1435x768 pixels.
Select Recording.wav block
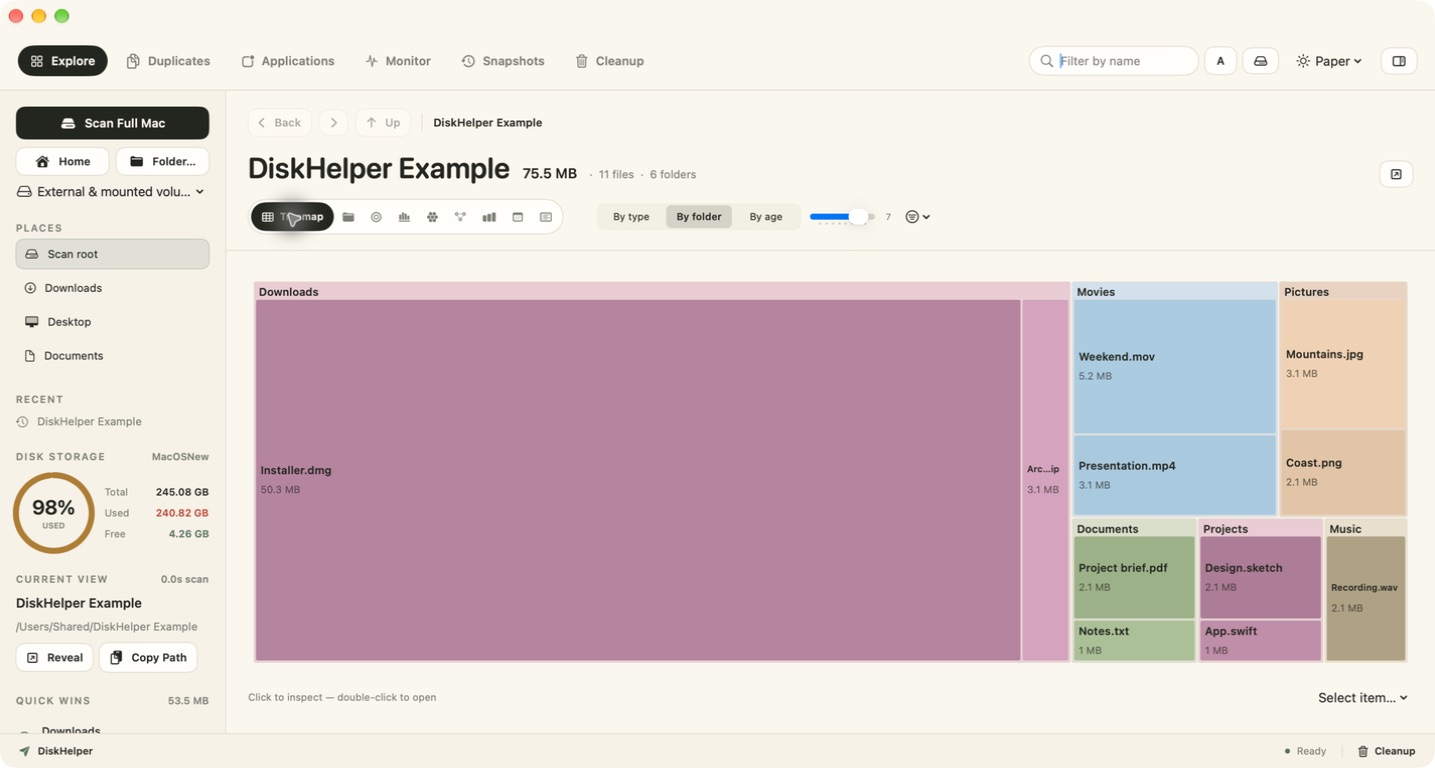(1366, 598)
